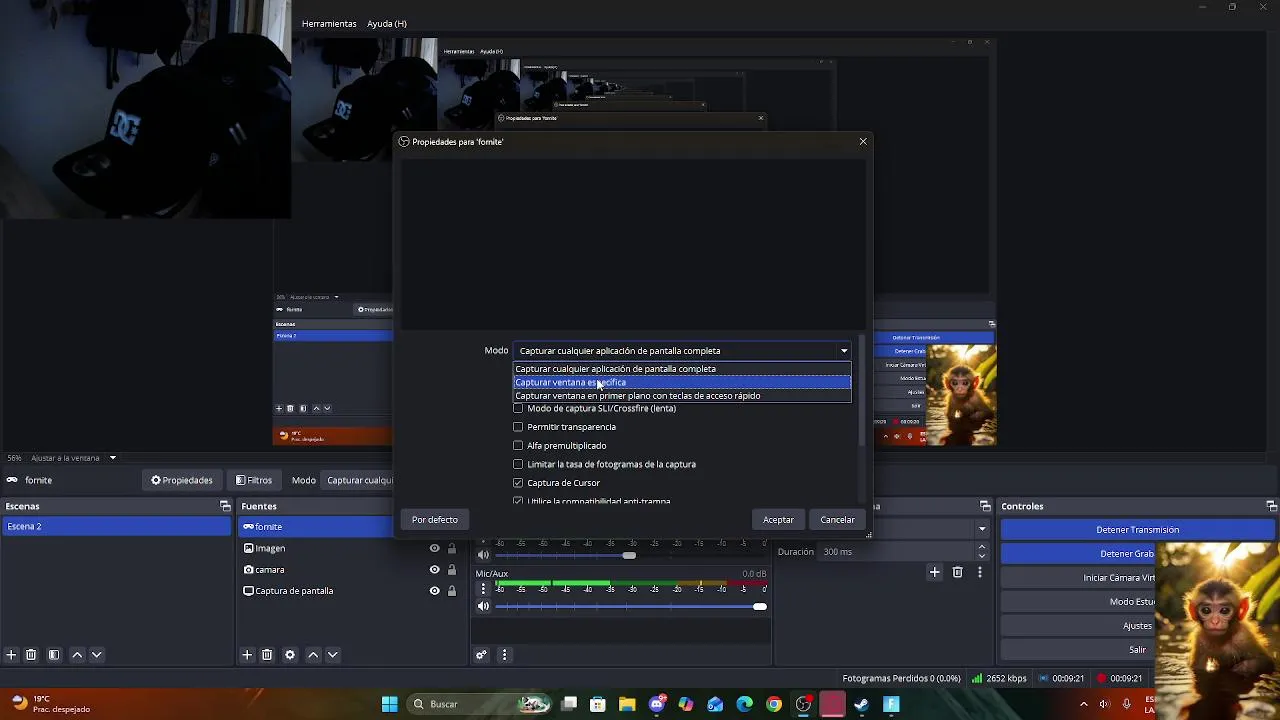
Task: Add a new source in Fuentes panel
Action: click(247, 655)
